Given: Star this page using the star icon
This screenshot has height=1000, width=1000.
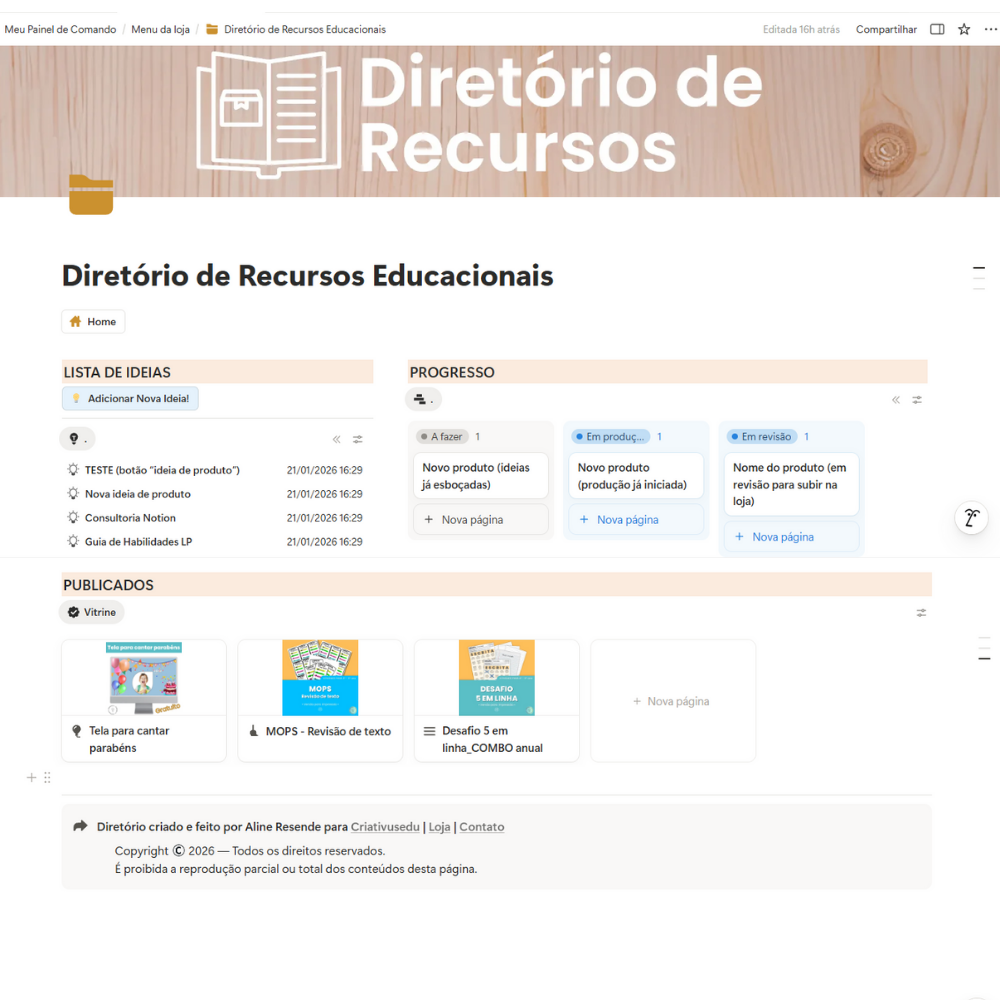Looking at the screenshot, I should point(963,29).
